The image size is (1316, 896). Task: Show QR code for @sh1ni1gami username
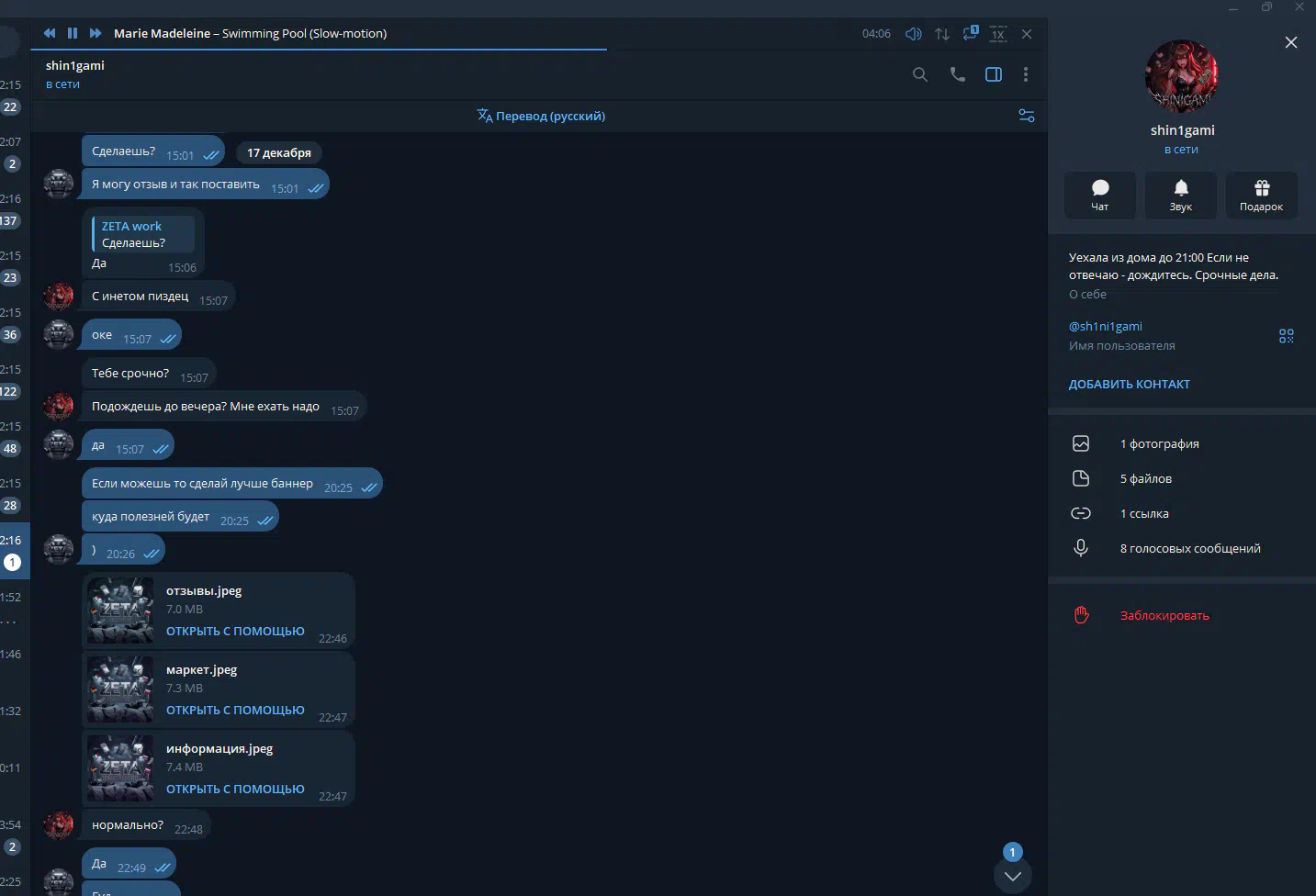(x=1286, y=336)
